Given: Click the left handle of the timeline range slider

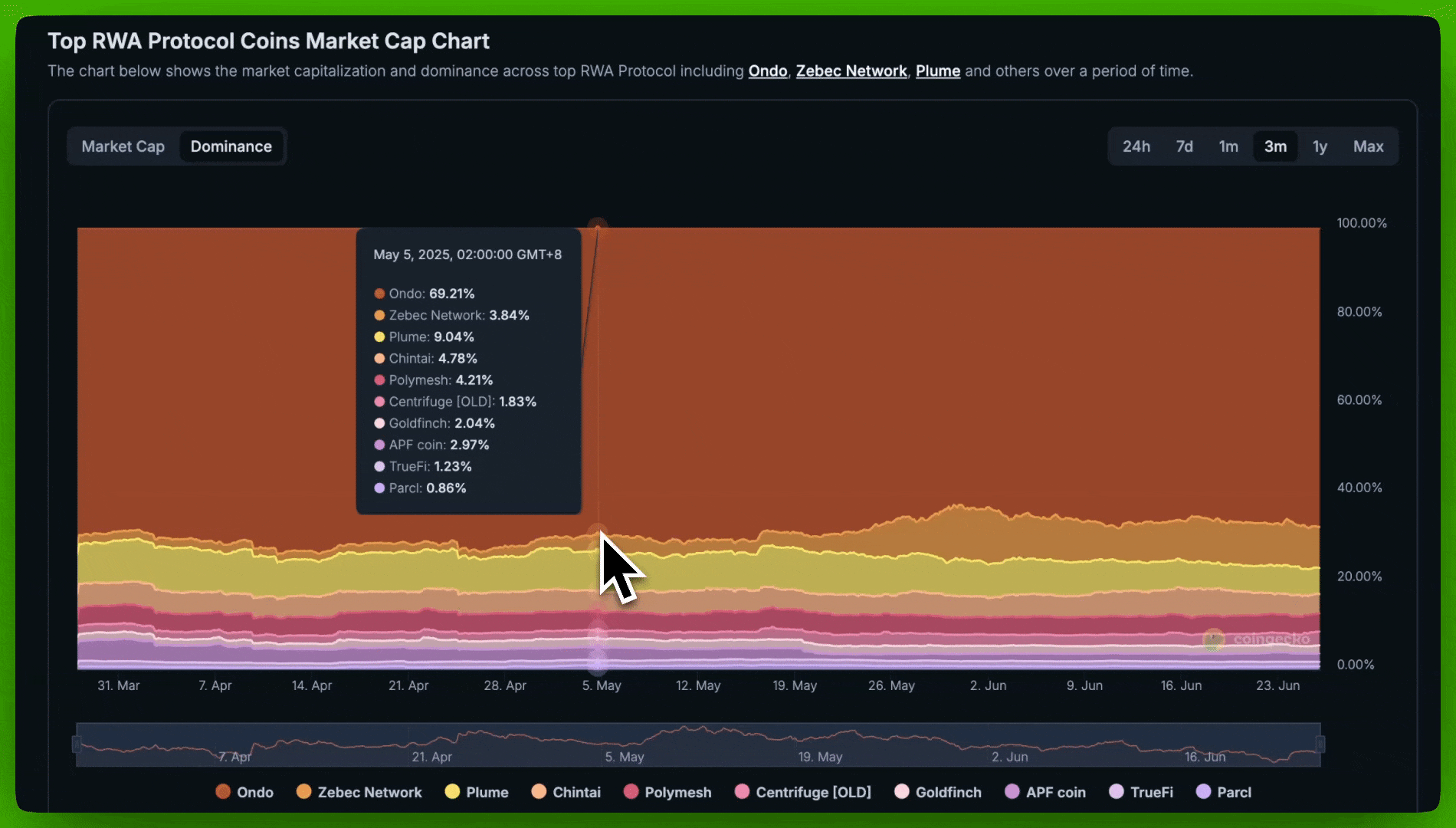Looking at the screenshot, I should coord(77,742).
